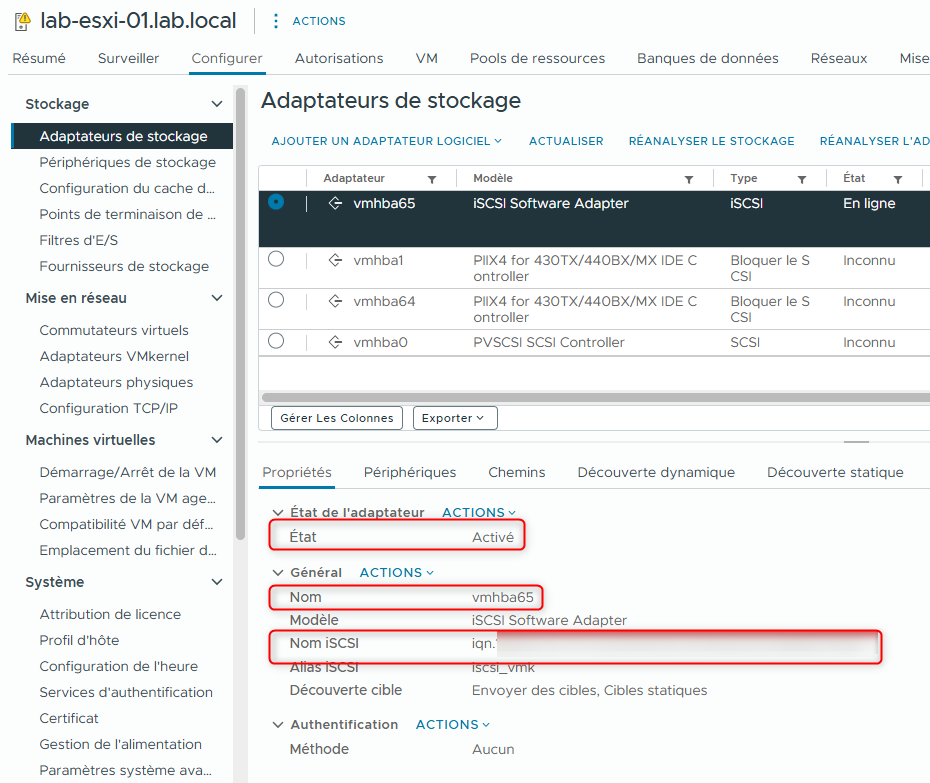Viewport: 930px width, 783px height.
Task: Collapse the Général section
Action: click(277, 572)
